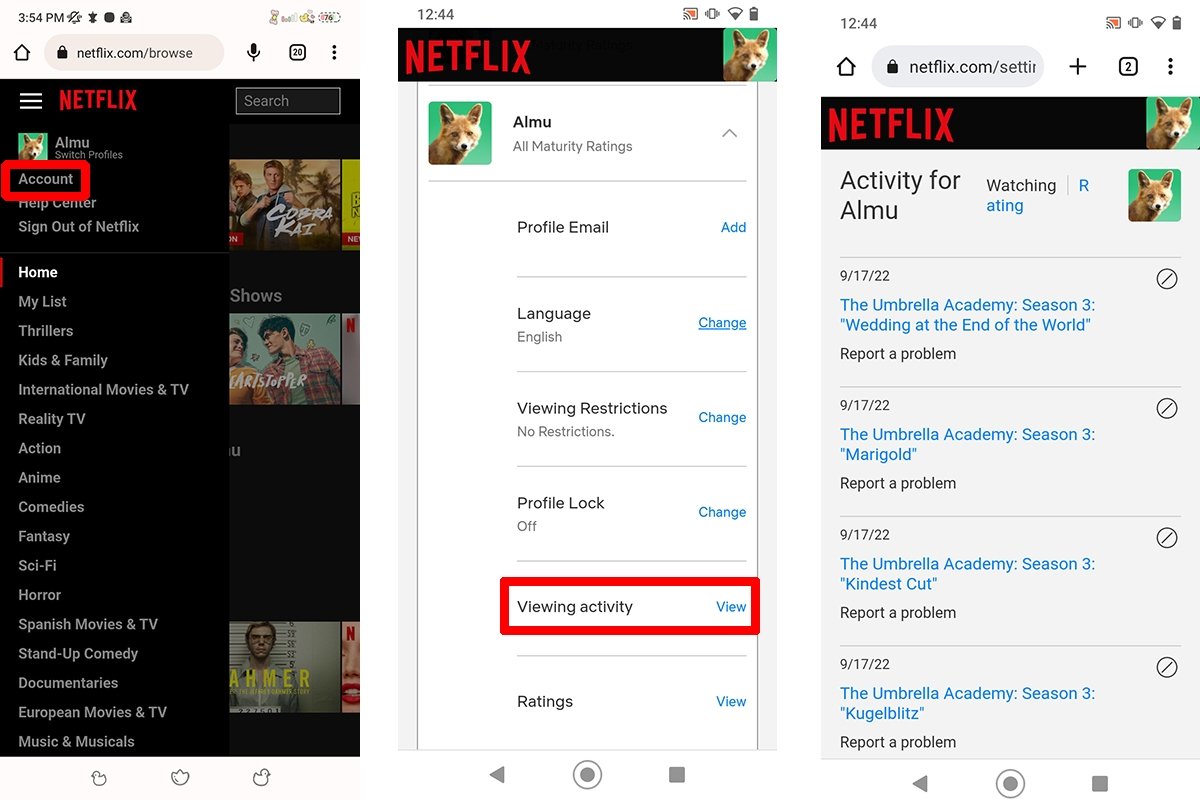This screenshot has width=1200, height=800.
Task: Hide "Kindest Cut" episode from viewing history
Action: 1167,538
